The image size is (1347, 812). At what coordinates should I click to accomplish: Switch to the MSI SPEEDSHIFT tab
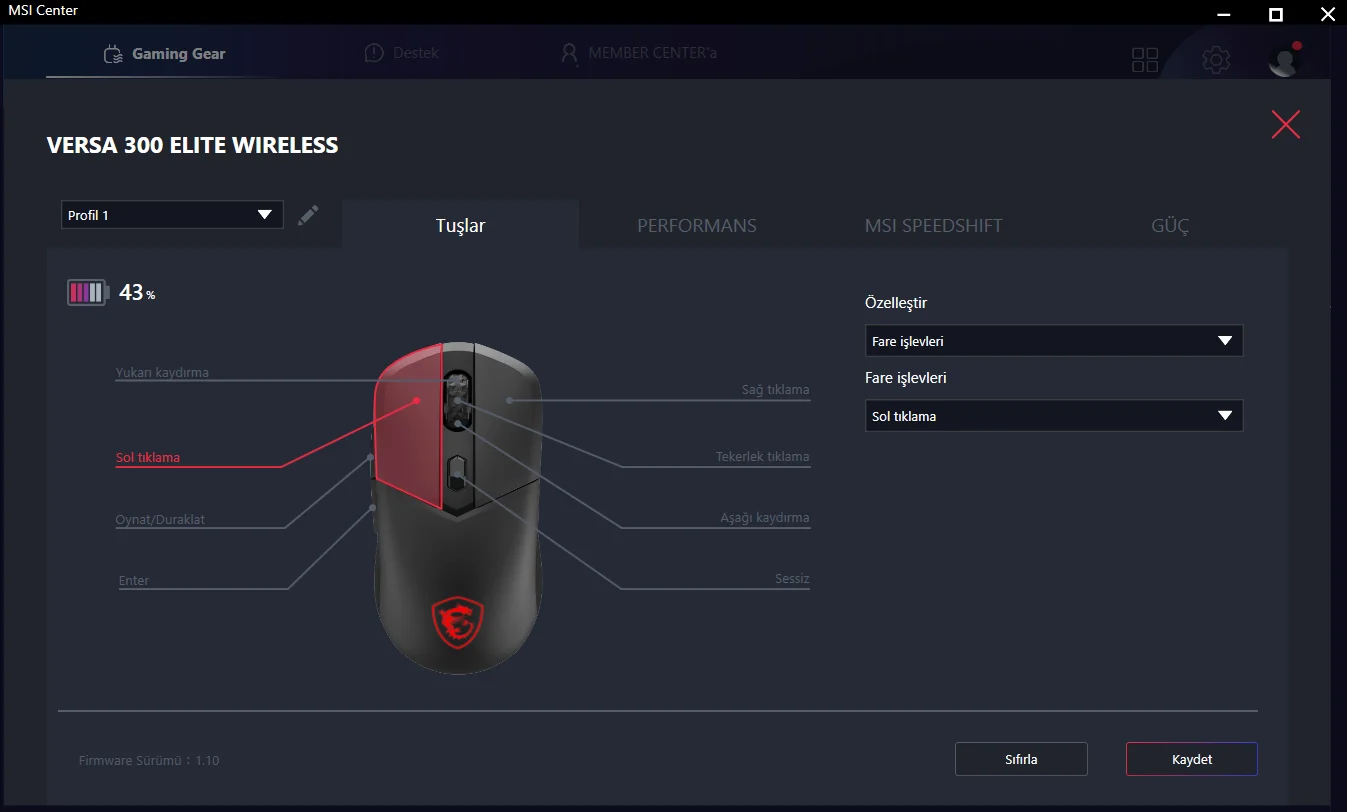pos(933,225)
